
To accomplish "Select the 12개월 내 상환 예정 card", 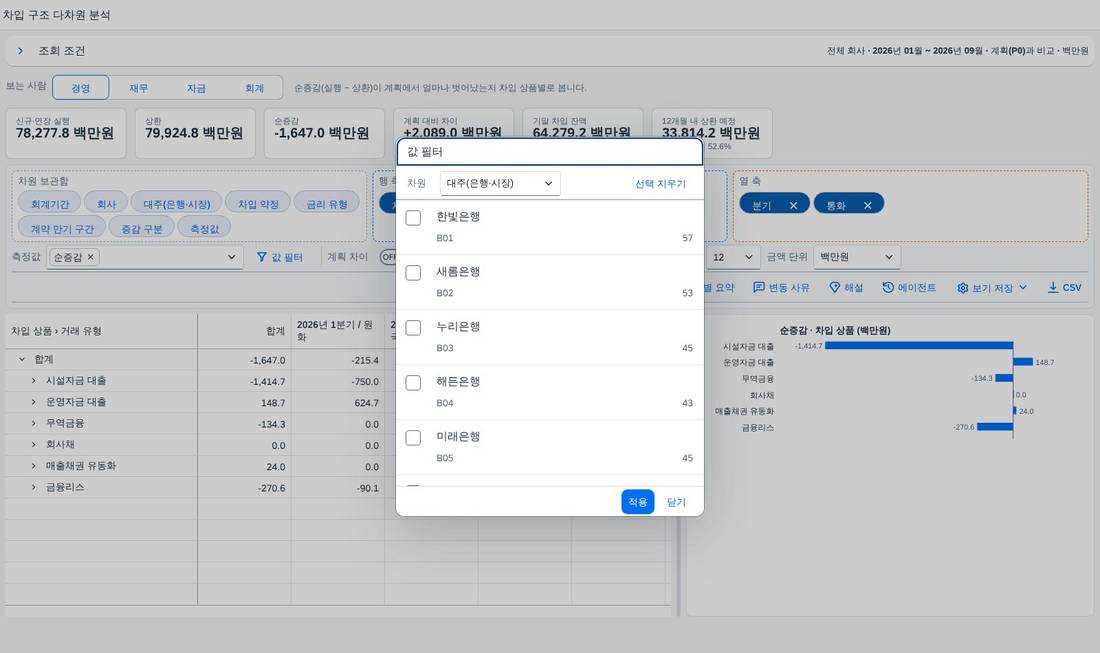I will [x=712, y=133].
